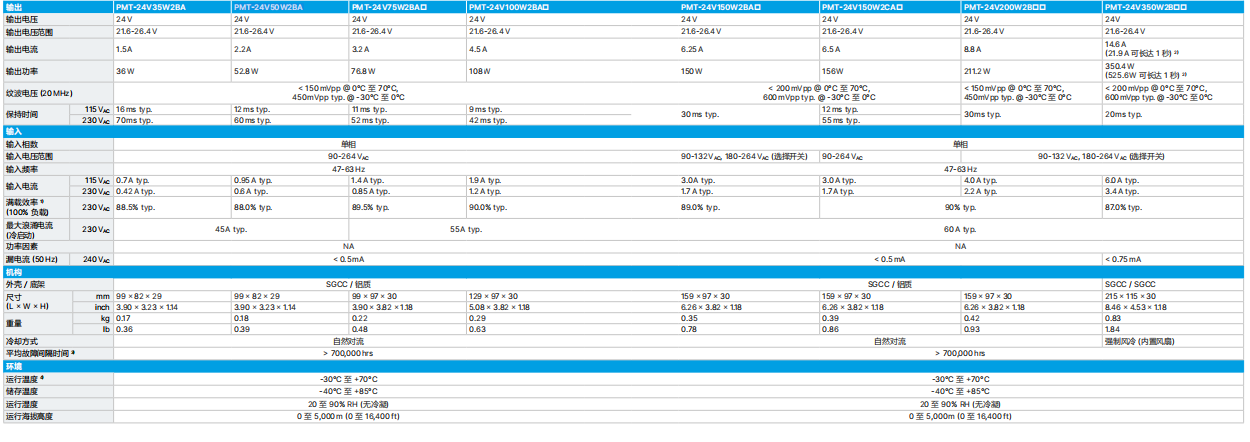Select the 纹波电压 (20MHz) row label
Screen dimensions: 1250x442
(40, 93)
